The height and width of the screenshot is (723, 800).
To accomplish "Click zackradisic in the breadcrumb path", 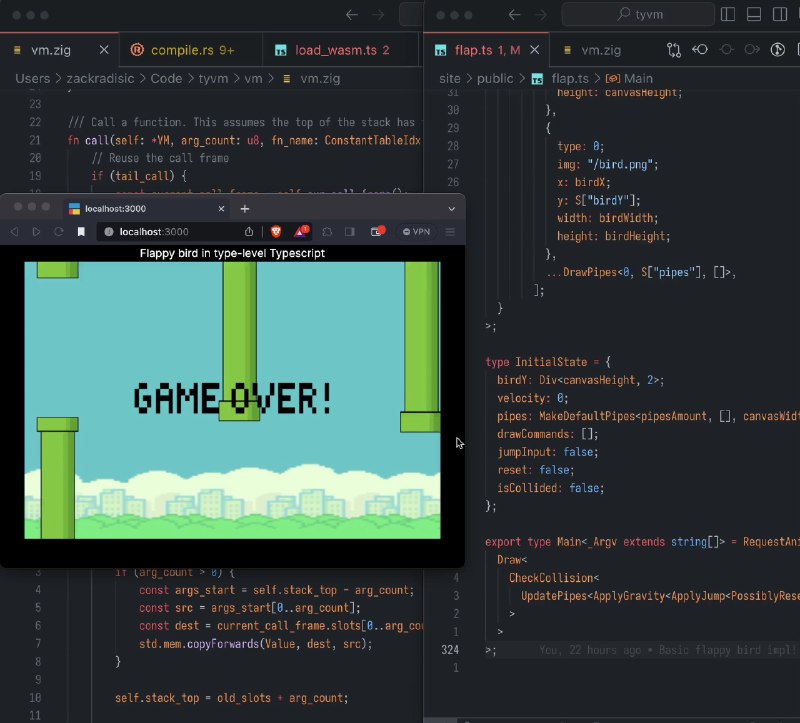I will tap(101, 79).
